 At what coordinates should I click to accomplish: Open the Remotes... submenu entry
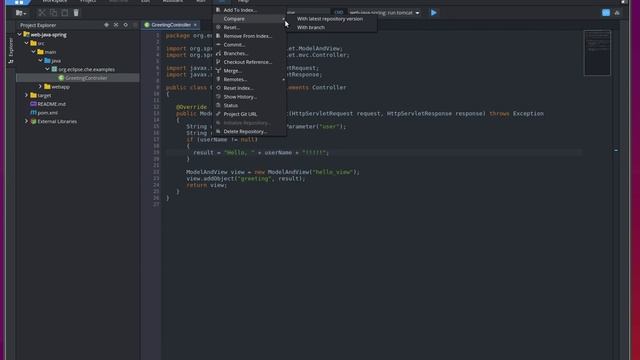249,79
